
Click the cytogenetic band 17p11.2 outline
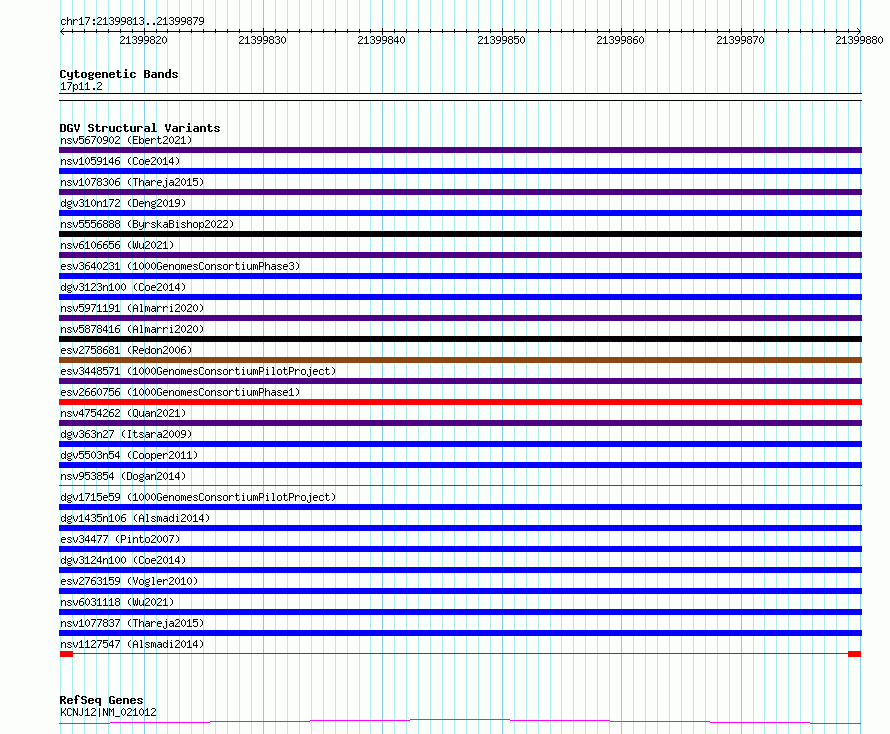click(x=460, y=97)
